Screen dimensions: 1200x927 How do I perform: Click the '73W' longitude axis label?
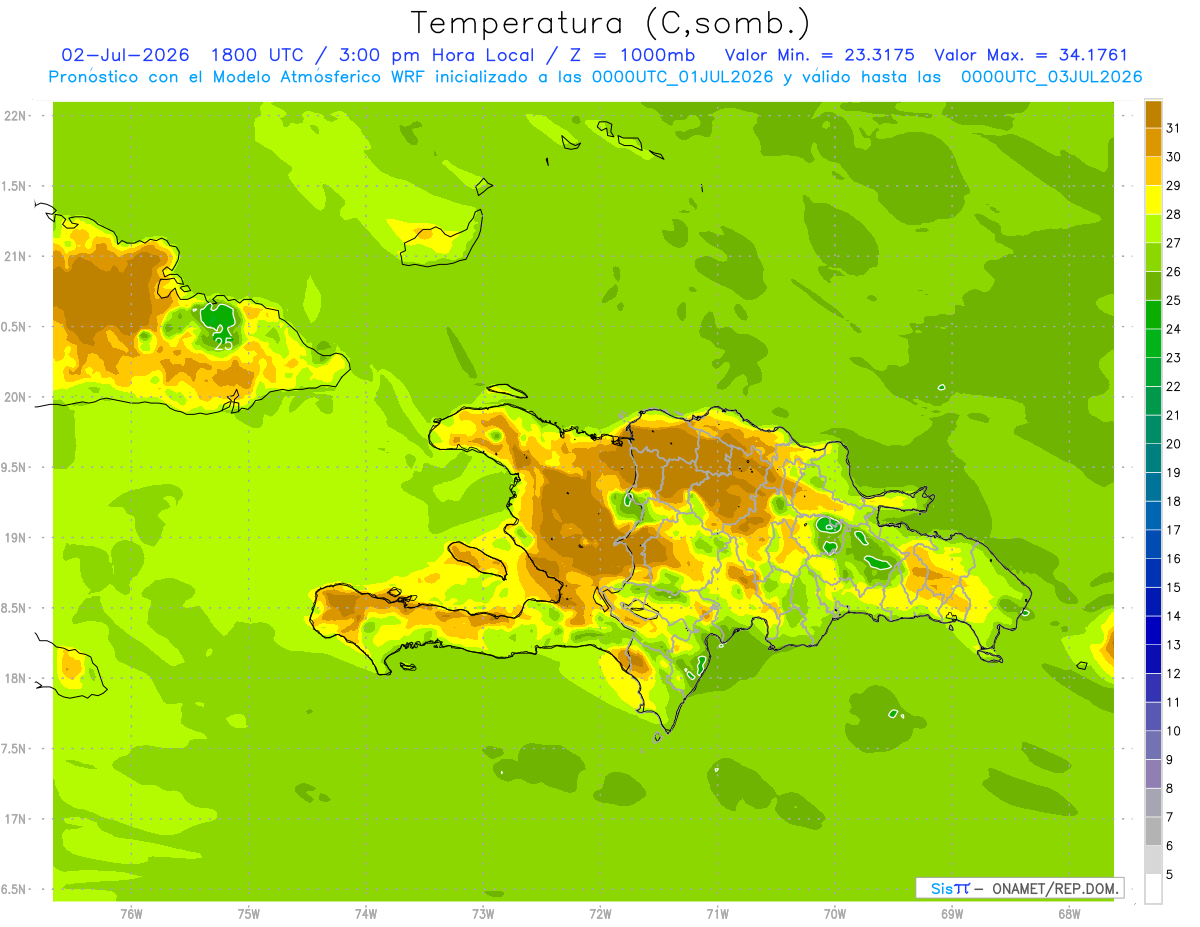click(x=483, y=913)
